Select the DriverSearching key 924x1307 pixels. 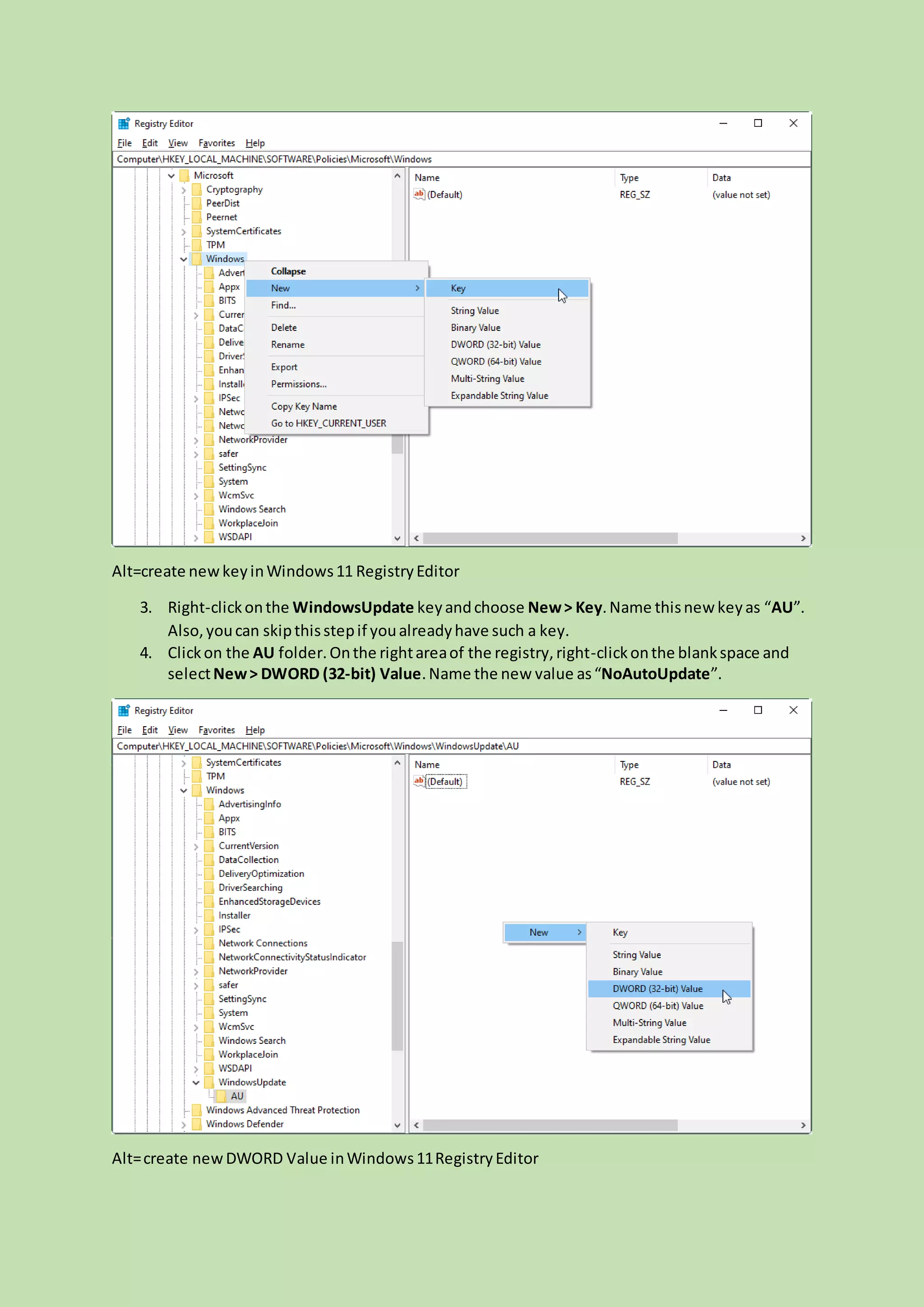[250, 887]
